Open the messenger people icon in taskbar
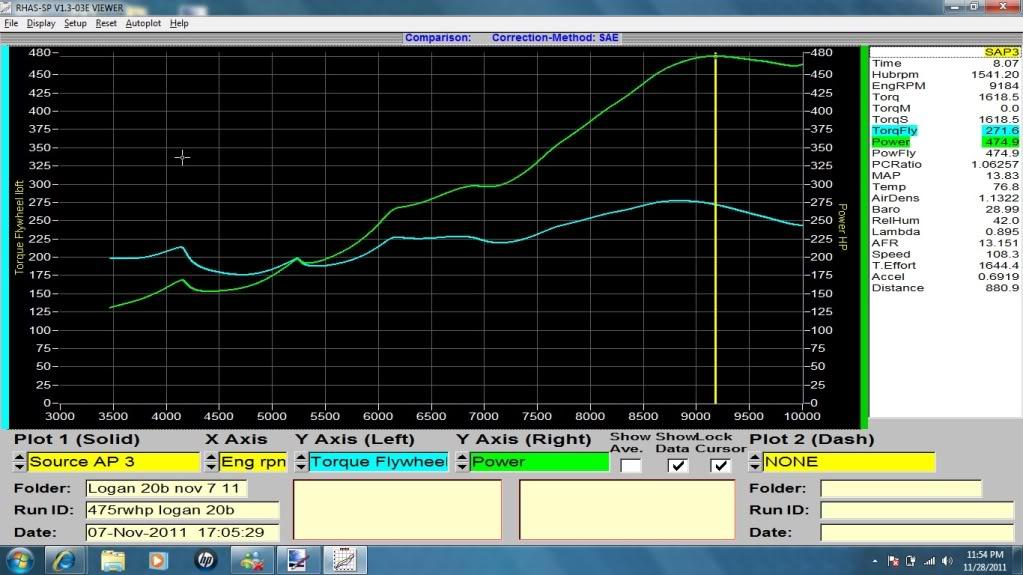 point(251,561)
